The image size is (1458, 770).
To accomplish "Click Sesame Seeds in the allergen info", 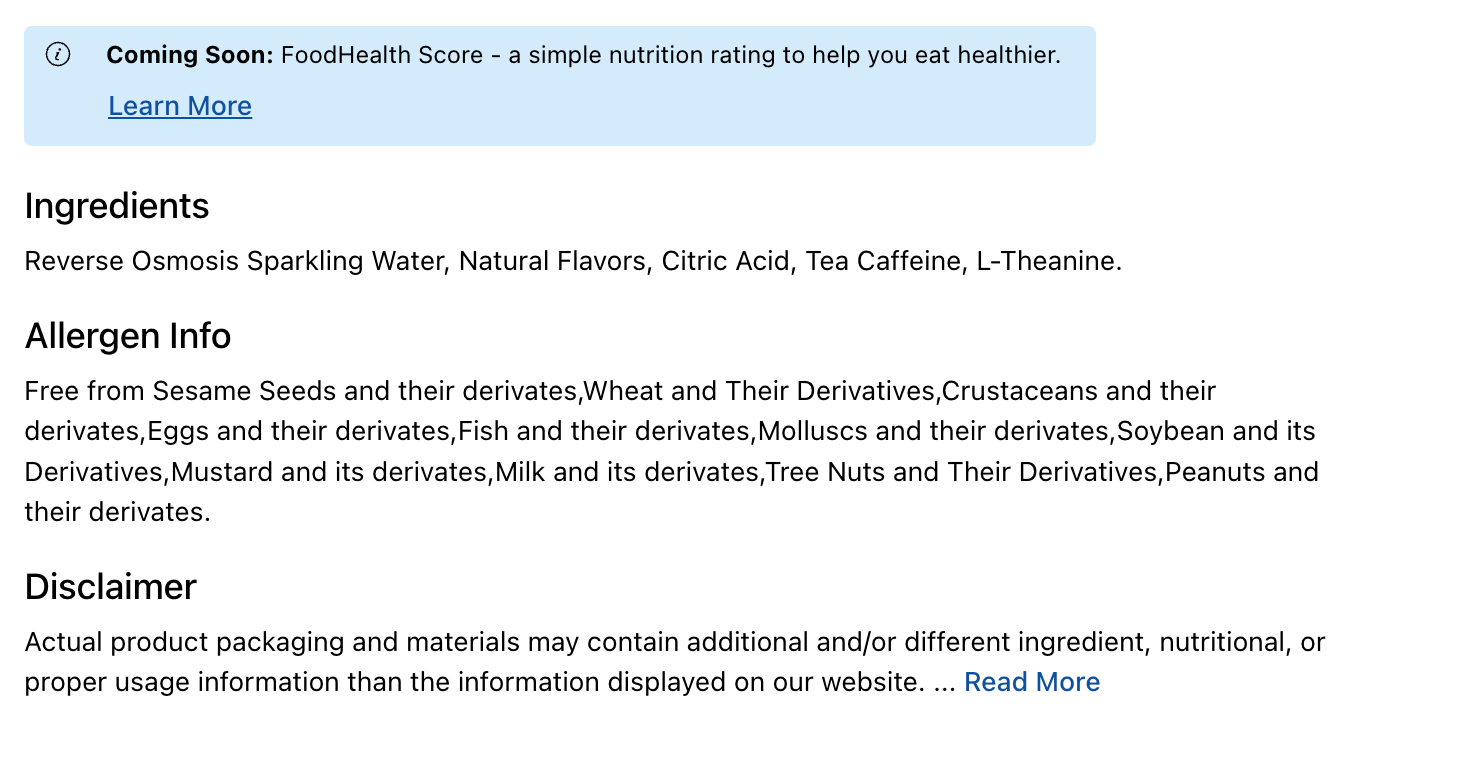I will click(x=243, y=390).
